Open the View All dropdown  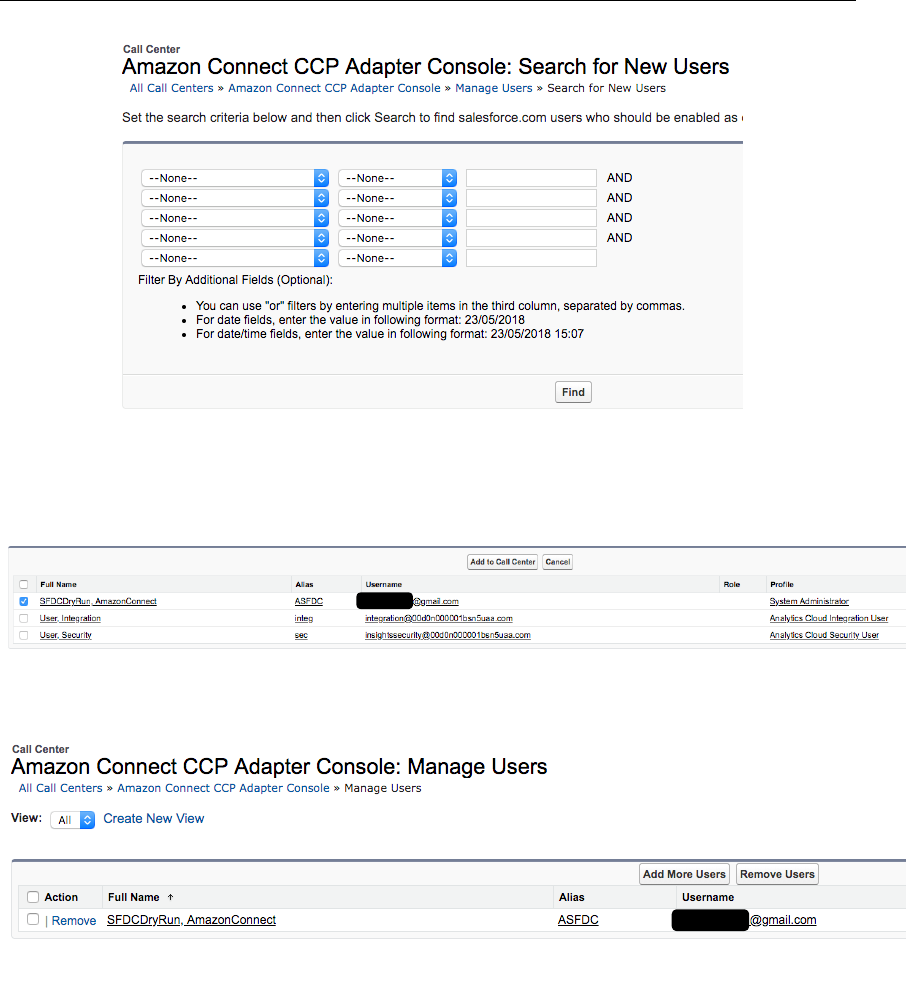72,820
